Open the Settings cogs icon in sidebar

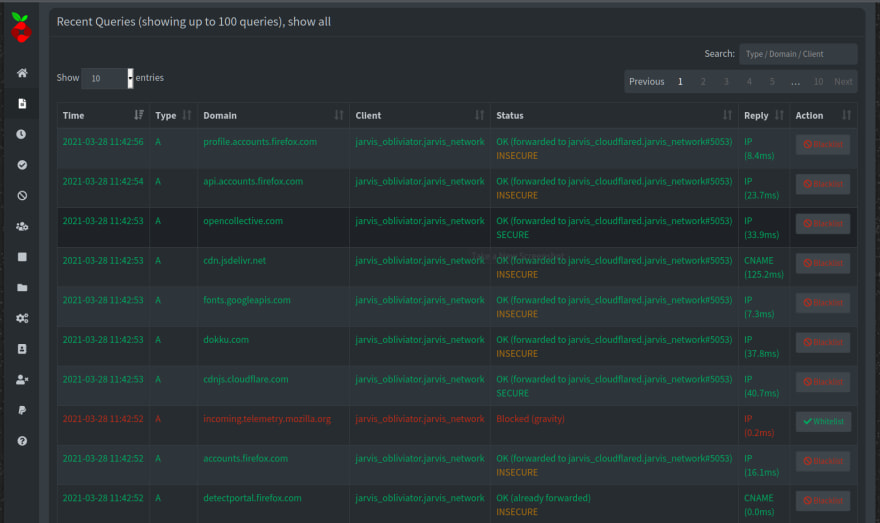click(22, 318)
